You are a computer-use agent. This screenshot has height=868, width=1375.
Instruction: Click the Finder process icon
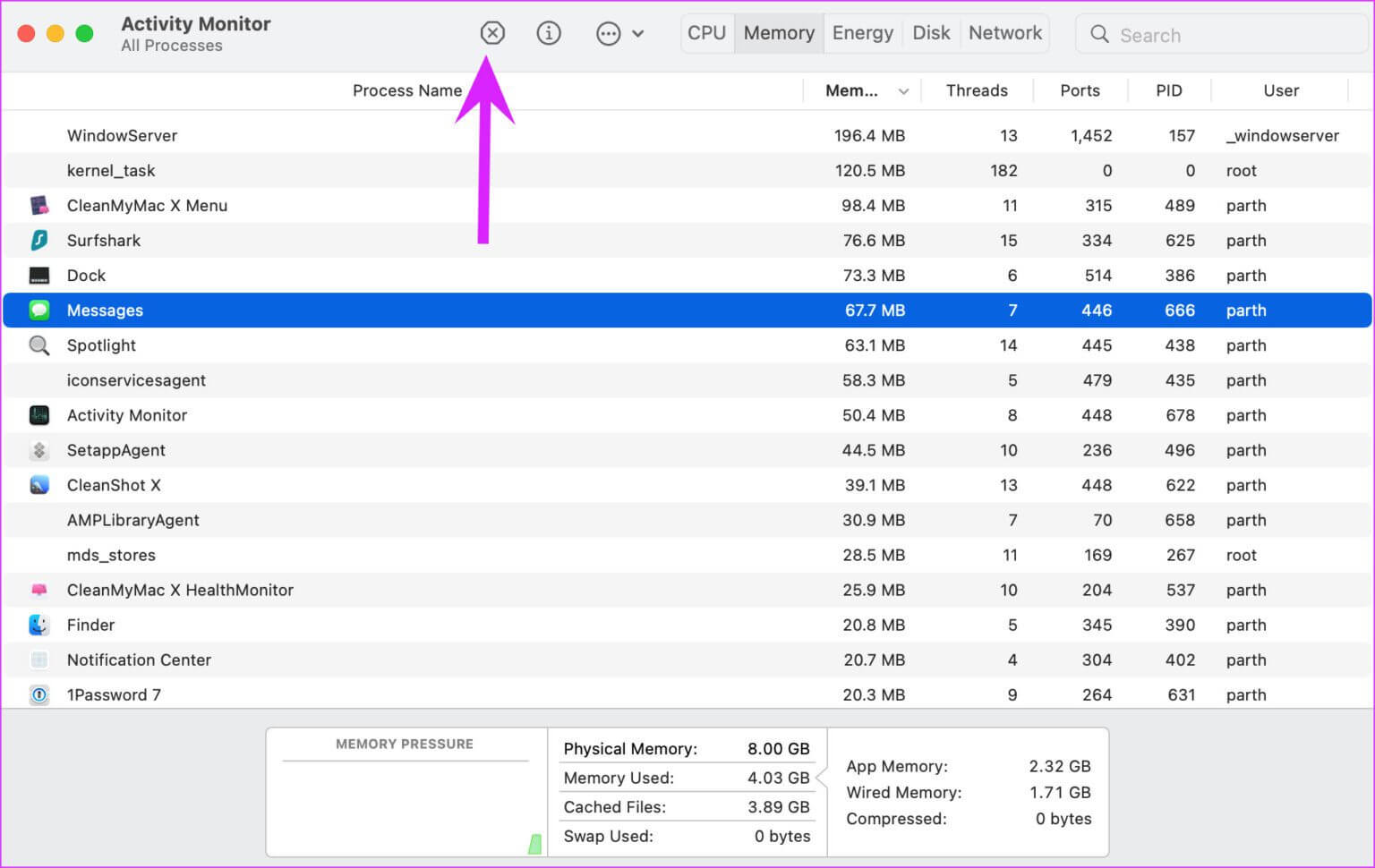tap(39, 625)
